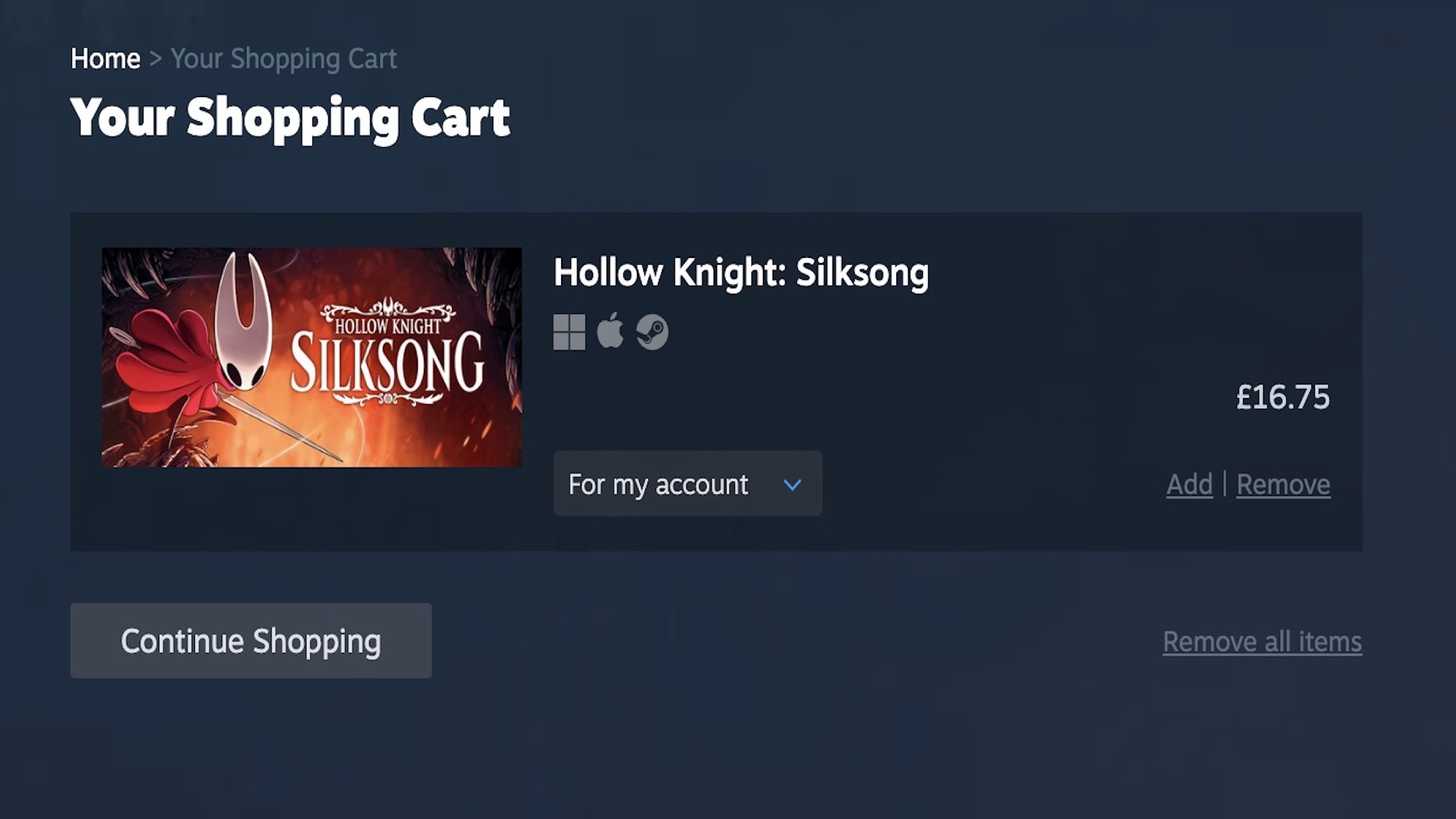Click Hornet's white mask in the artwork
Screen dimensions: 1456x819
click(x=244, y=326)
